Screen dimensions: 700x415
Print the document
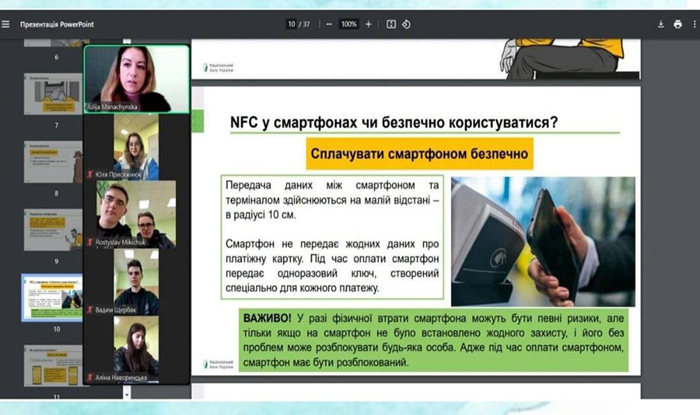coord(677,23)
